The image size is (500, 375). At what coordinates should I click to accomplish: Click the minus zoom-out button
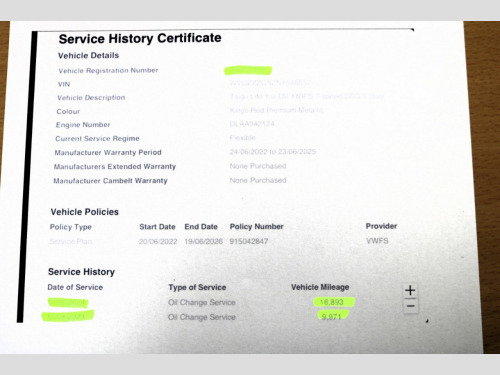411,306
